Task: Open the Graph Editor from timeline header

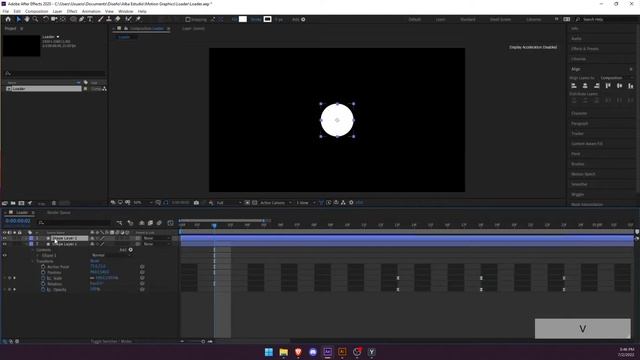Action: pos(171,223)
